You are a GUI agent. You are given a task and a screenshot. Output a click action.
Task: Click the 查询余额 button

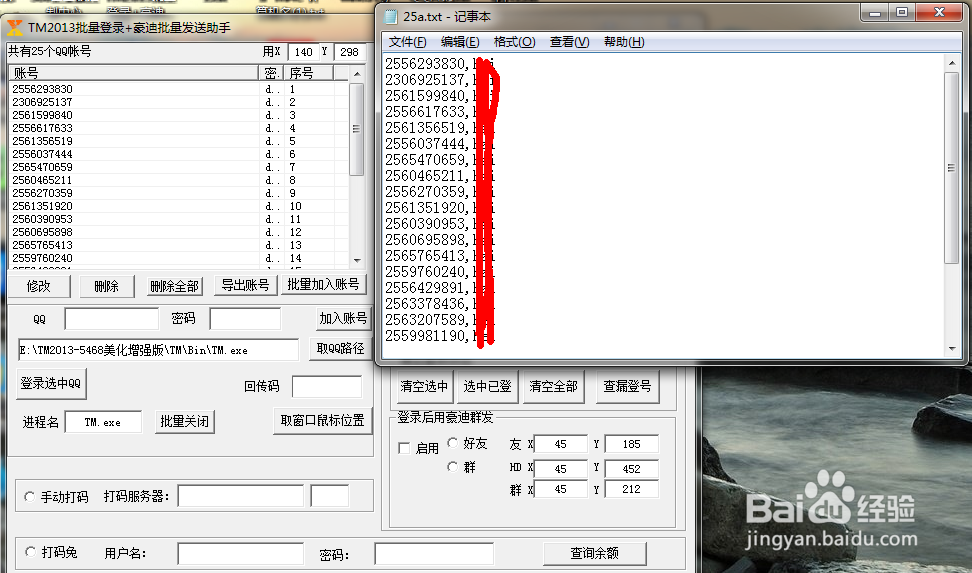point(594,553)
